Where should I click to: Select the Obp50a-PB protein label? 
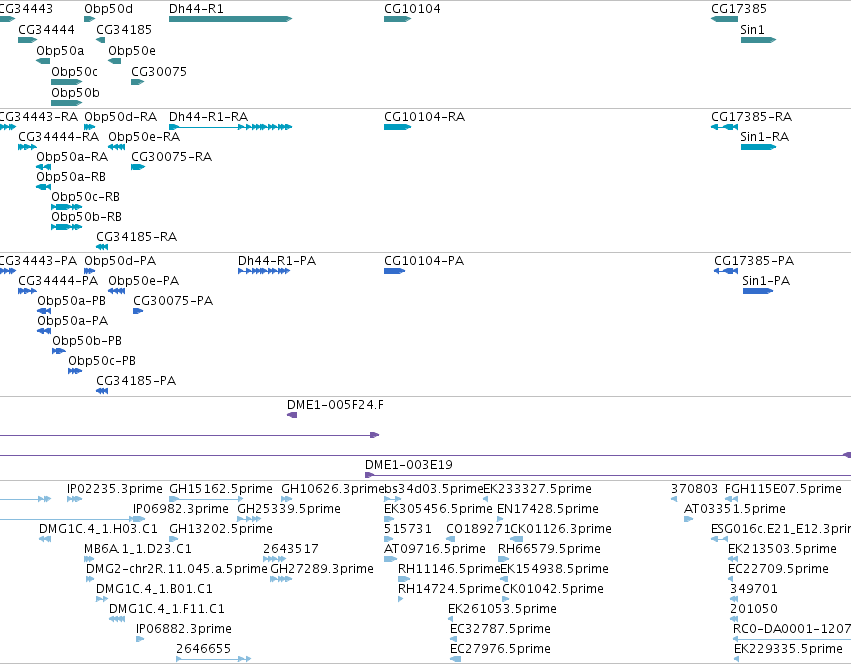[71, 301]
